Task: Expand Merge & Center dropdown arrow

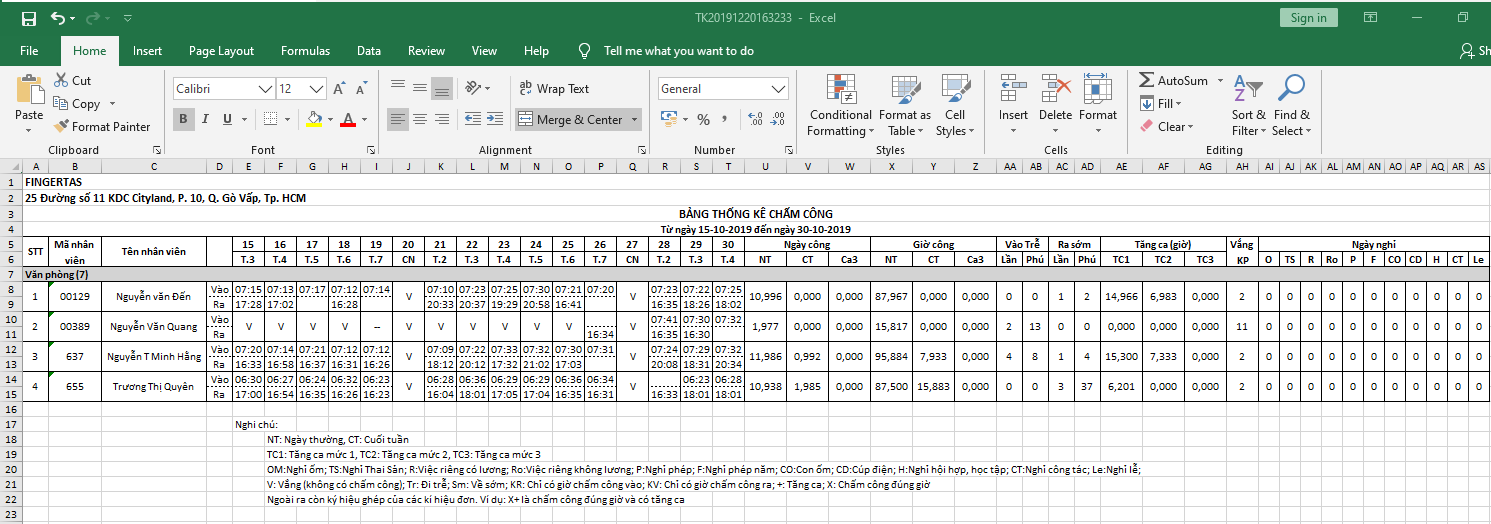Action: click(635, 120)
